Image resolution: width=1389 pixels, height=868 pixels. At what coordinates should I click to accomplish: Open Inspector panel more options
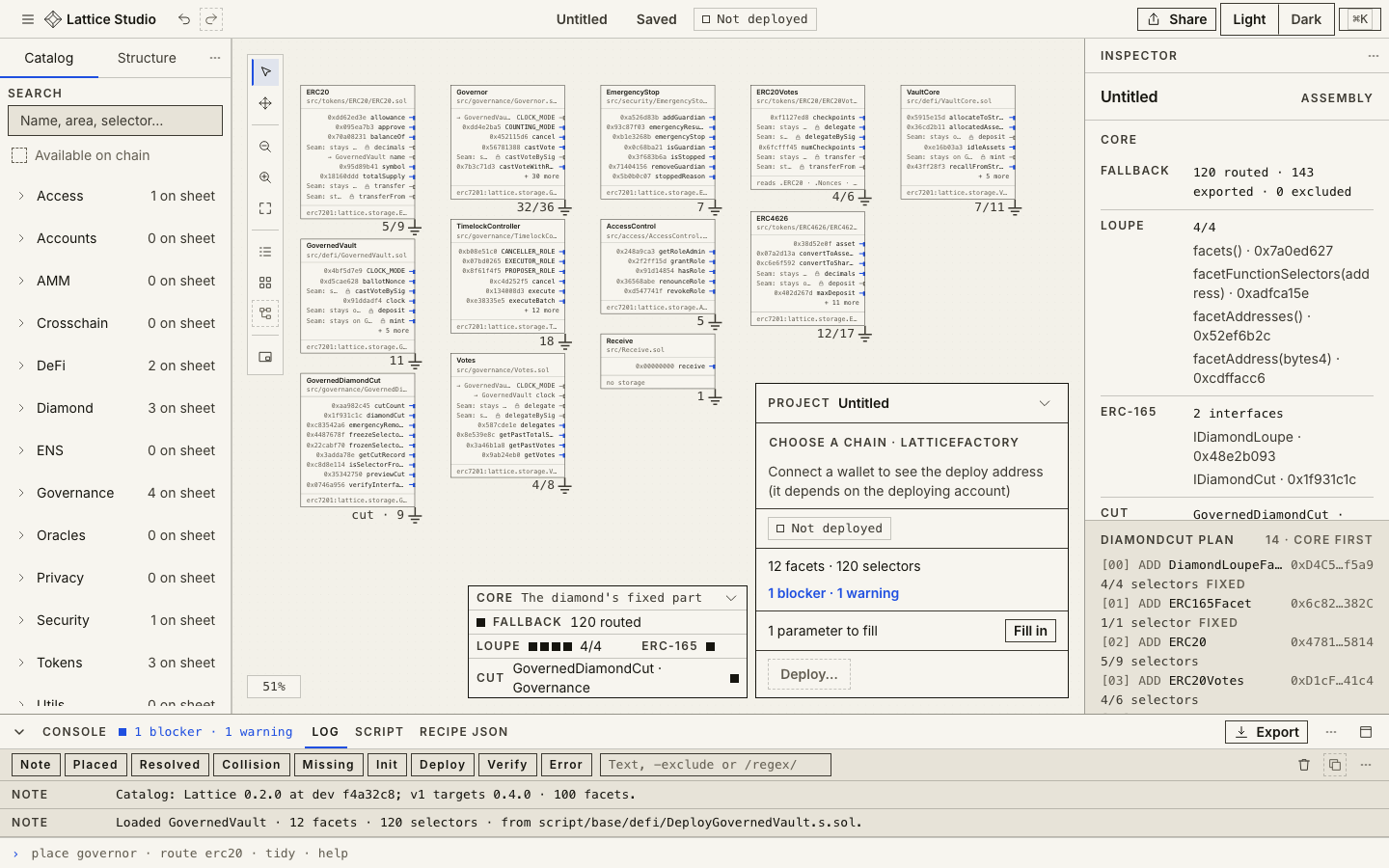[x=1374, y=56]
